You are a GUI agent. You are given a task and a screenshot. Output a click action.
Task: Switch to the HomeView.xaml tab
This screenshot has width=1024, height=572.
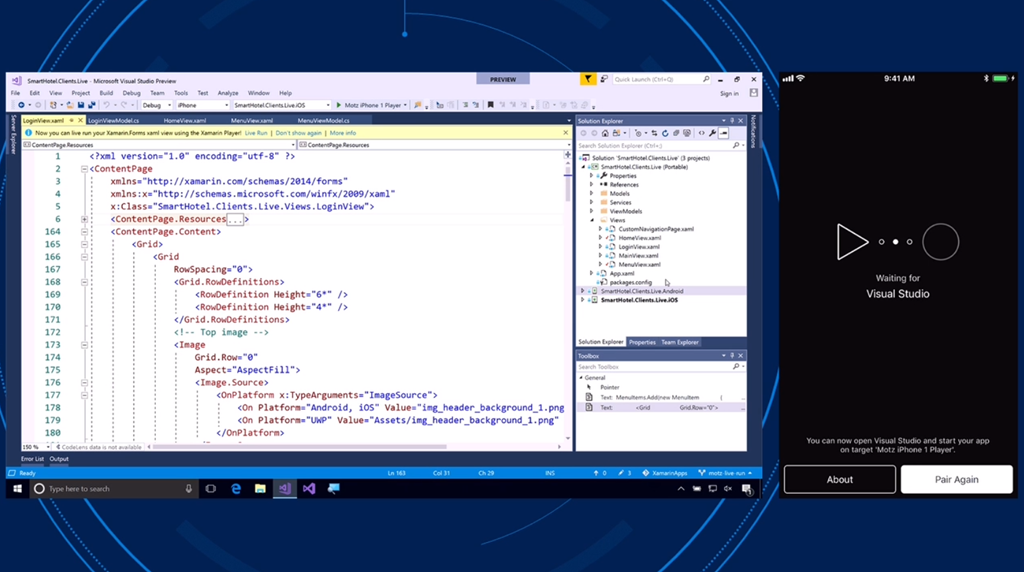point(183,120)
